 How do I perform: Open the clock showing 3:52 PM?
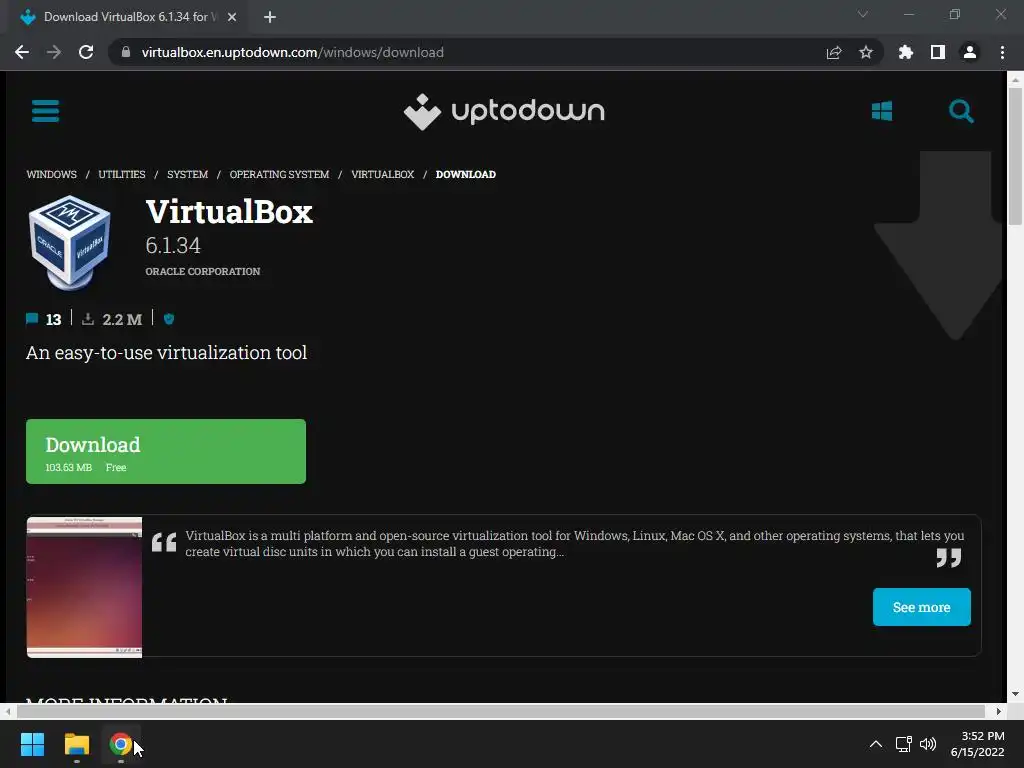tap(977, 744)
